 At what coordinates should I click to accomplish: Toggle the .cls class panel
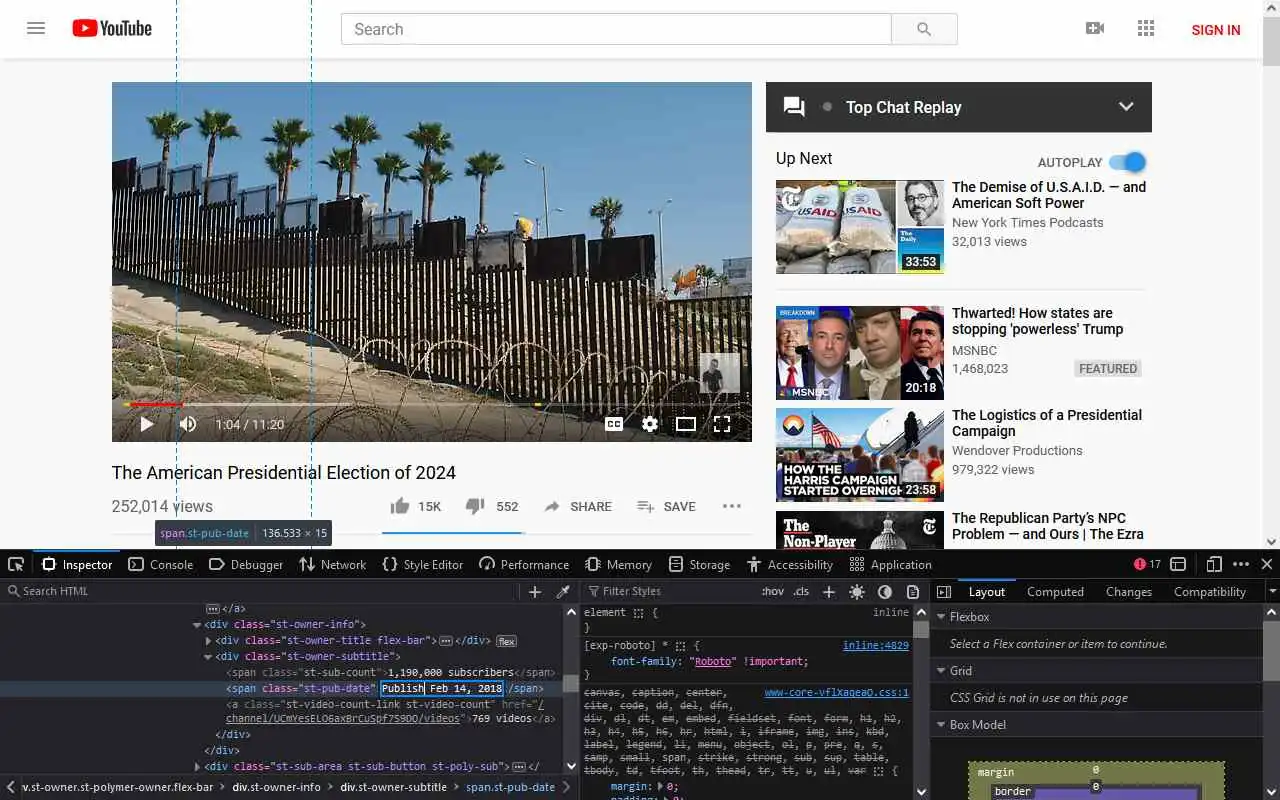click(801, 591)
